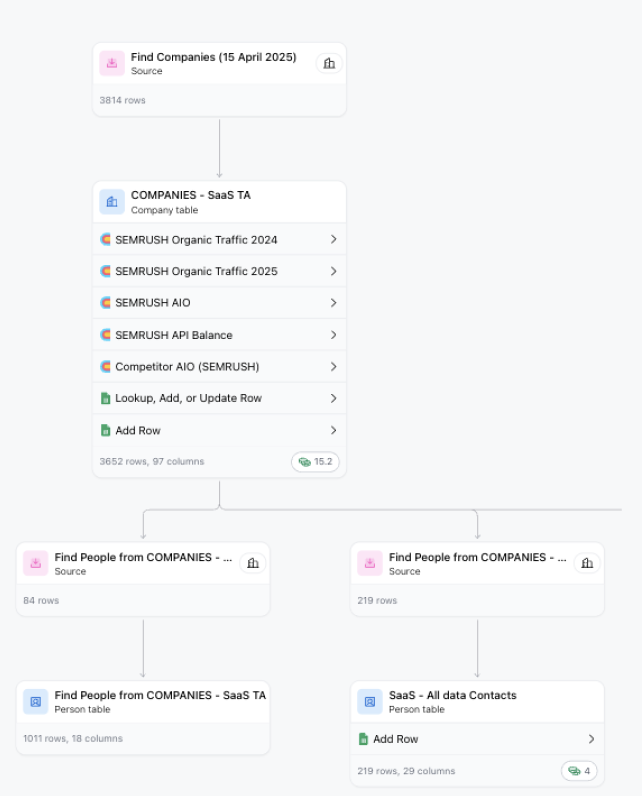Click the blue company table icon
Image resolution: width=642 pixels, height=796 pixels.
pos(112,202)
